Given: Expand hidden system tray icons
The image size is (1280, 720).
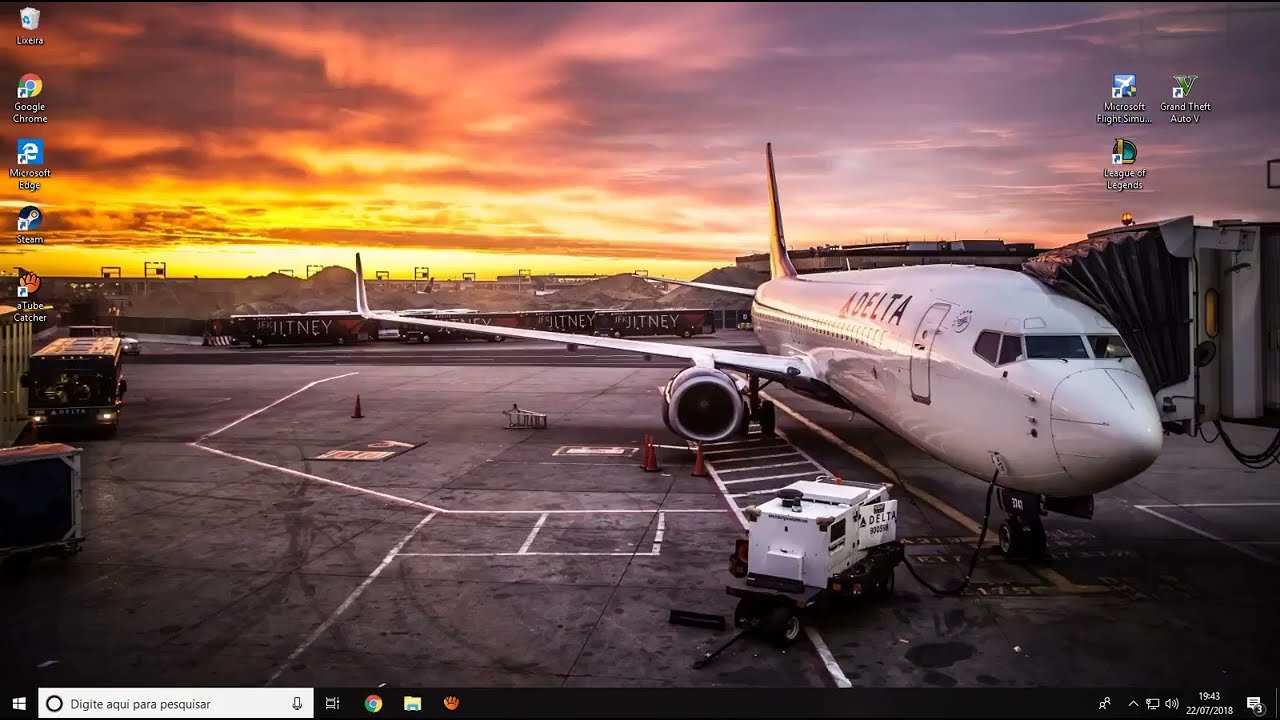Looking at the screenshot, I should click(1133, 704).
